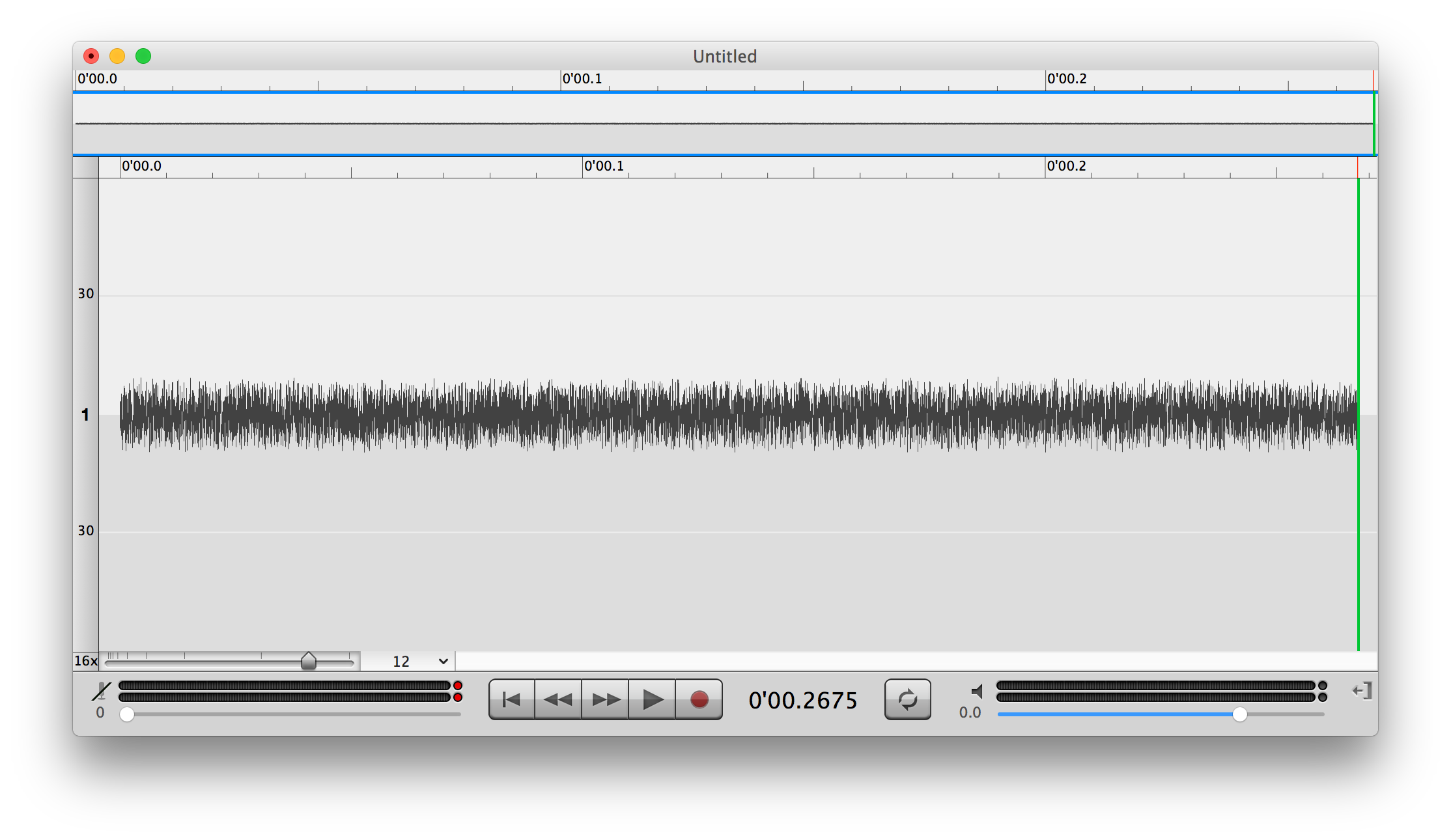1451x840 pixels.
Task: Click the green playhead line in waveform
Action: pyautogui.click(x=1358, y=414)
